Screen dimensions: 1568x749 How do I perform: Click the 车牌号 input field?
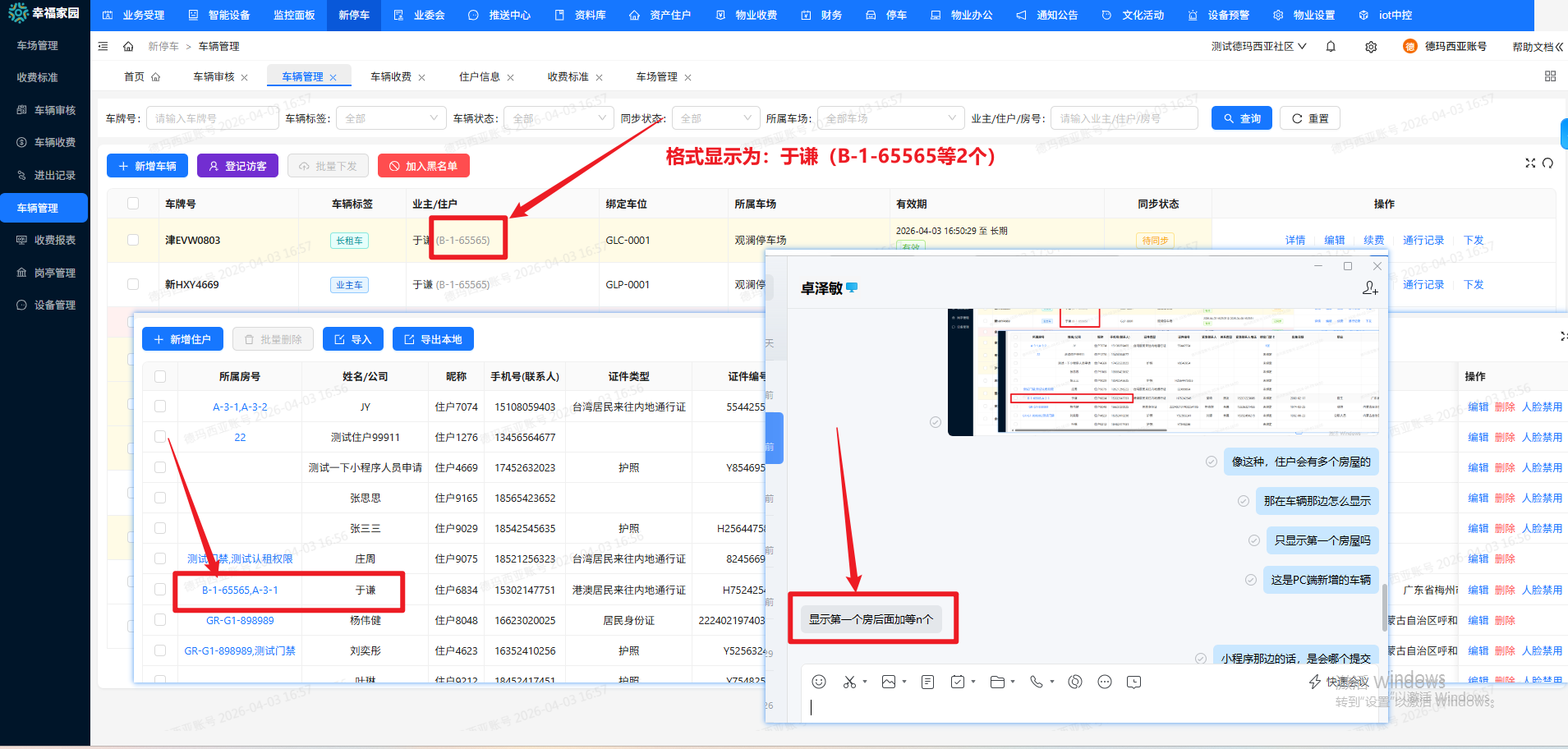pyautogui.click(x=215, y=118)
